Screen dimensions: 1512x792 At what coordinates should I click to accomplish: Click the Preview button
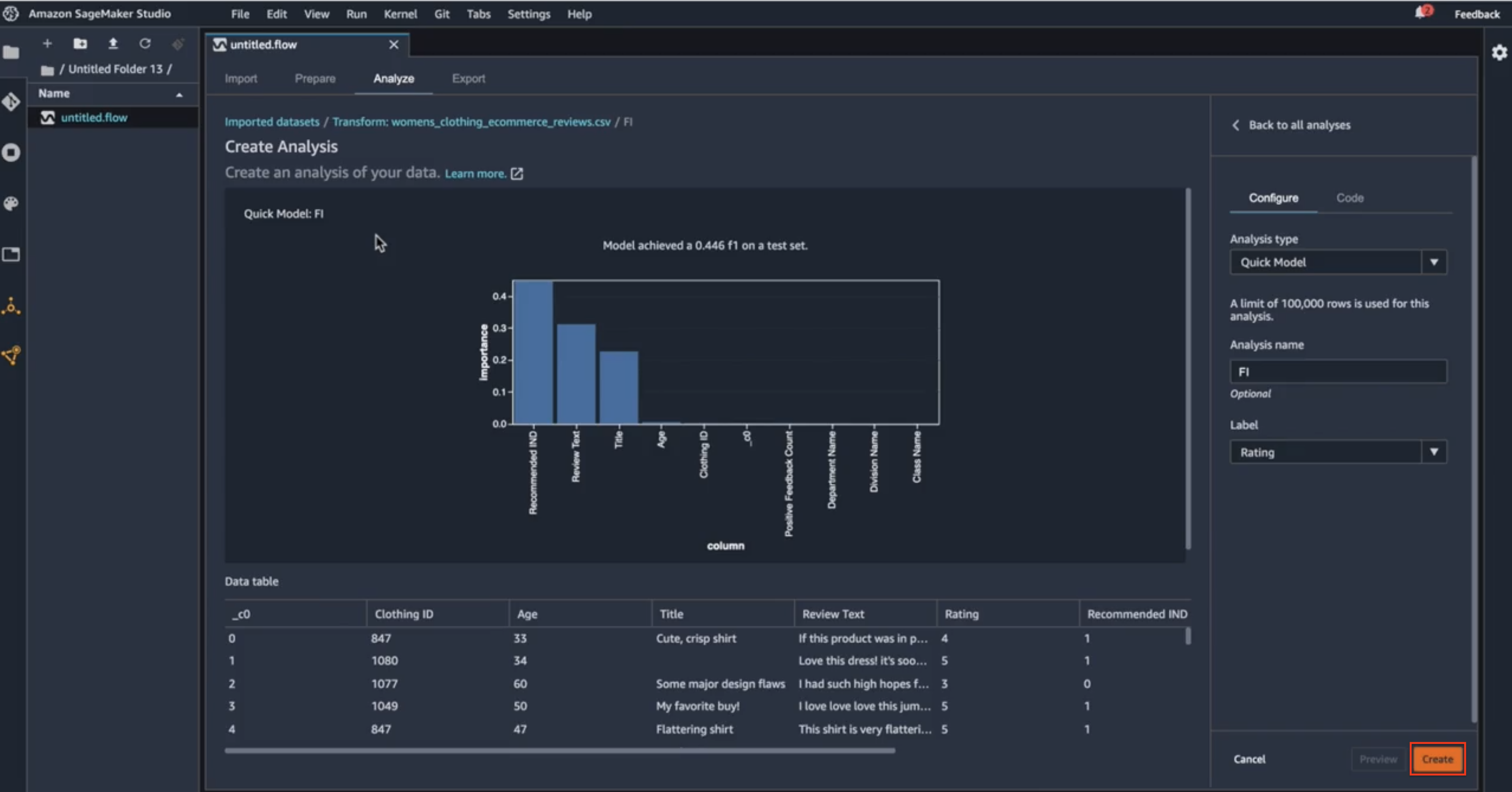[x=1378, y=759]
